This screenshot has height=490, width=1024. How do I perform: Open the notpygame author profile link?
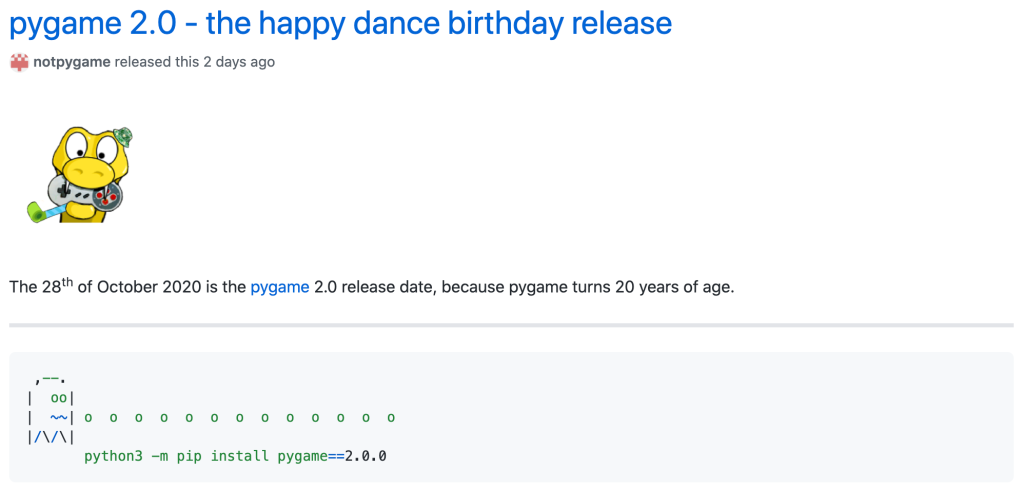(72, 62)
